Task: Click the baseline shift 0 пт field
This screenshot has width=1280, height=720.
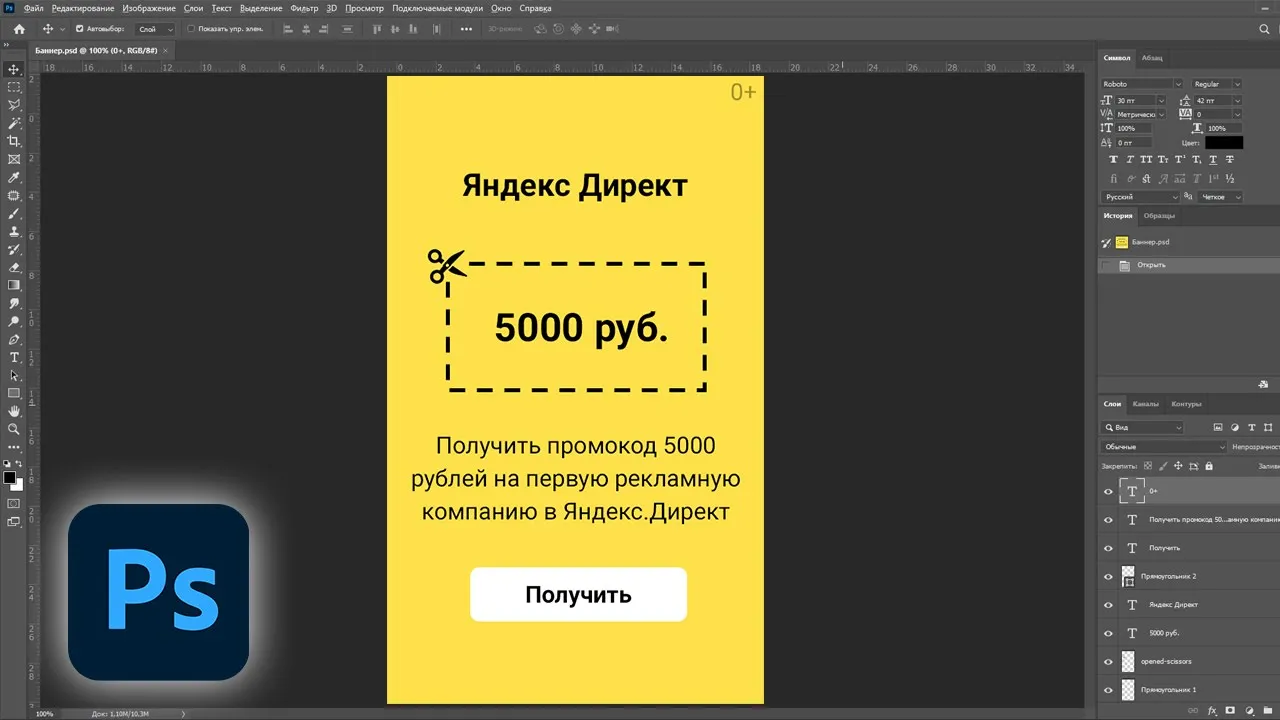Action: pyautogui.click(x=1135, y=143)
